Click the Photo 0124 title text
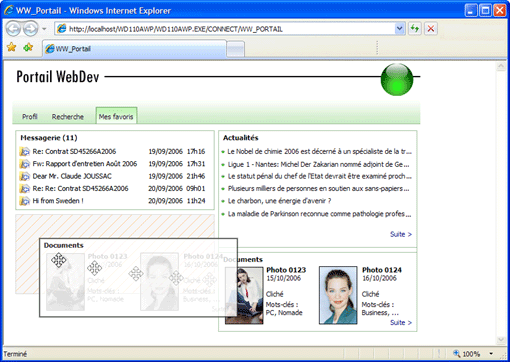 pos(382,270)
